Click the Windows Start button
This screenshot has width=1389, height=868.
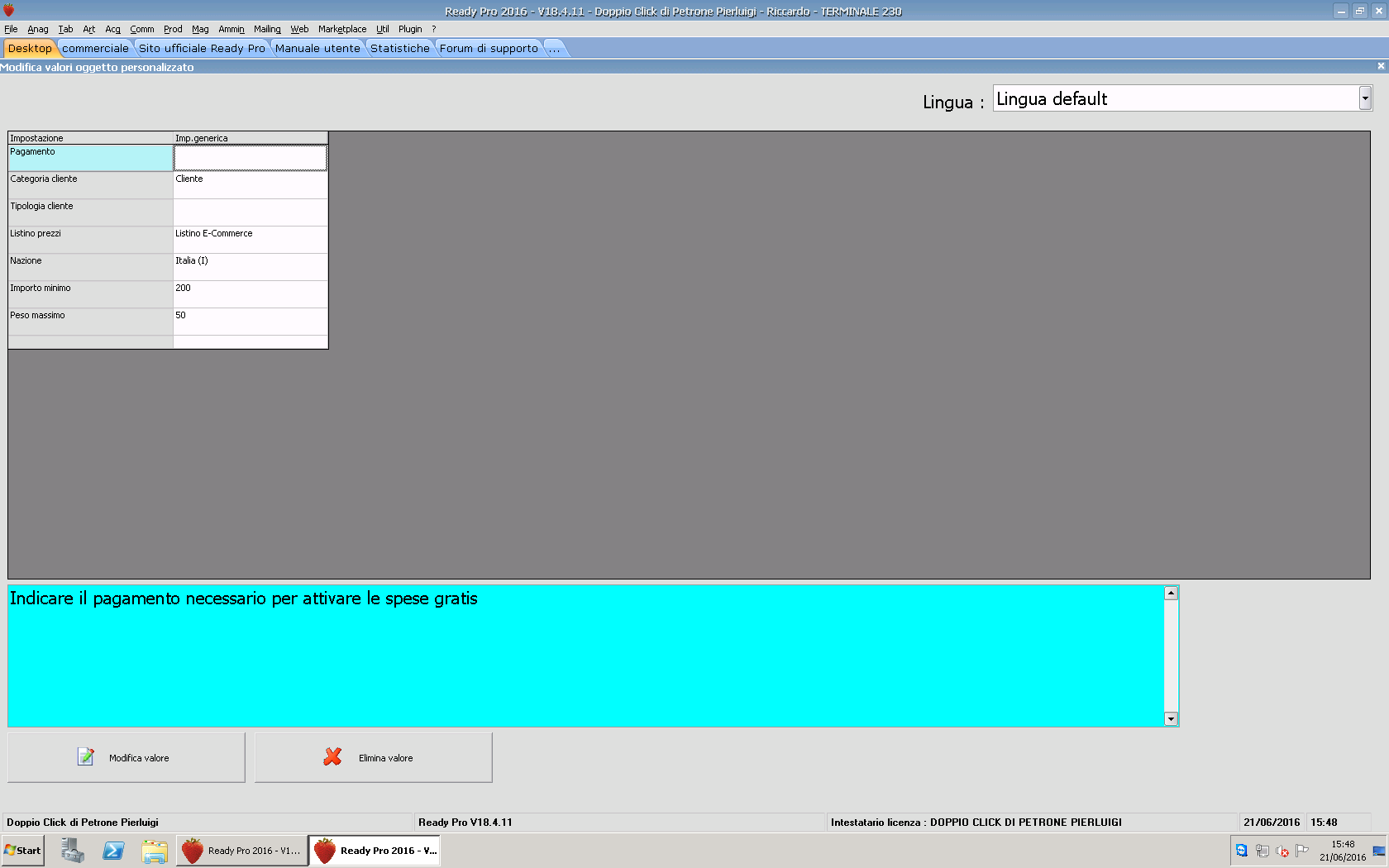(23, 850)
